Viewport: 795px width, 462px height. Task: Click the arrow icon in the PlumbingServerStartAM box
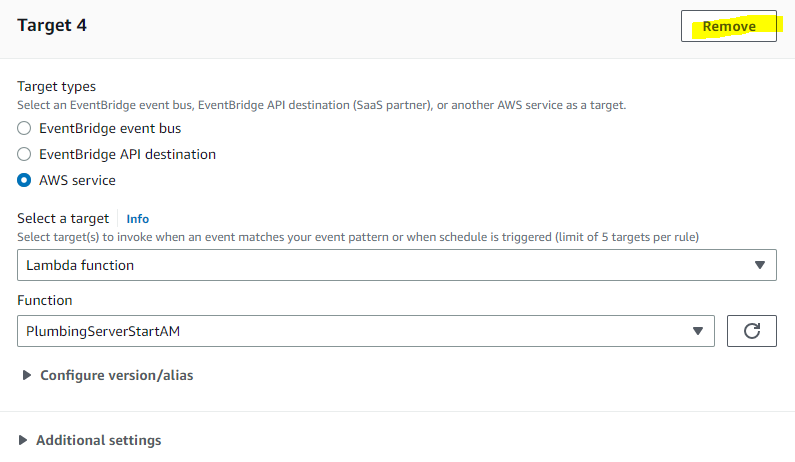pos(697,332)
